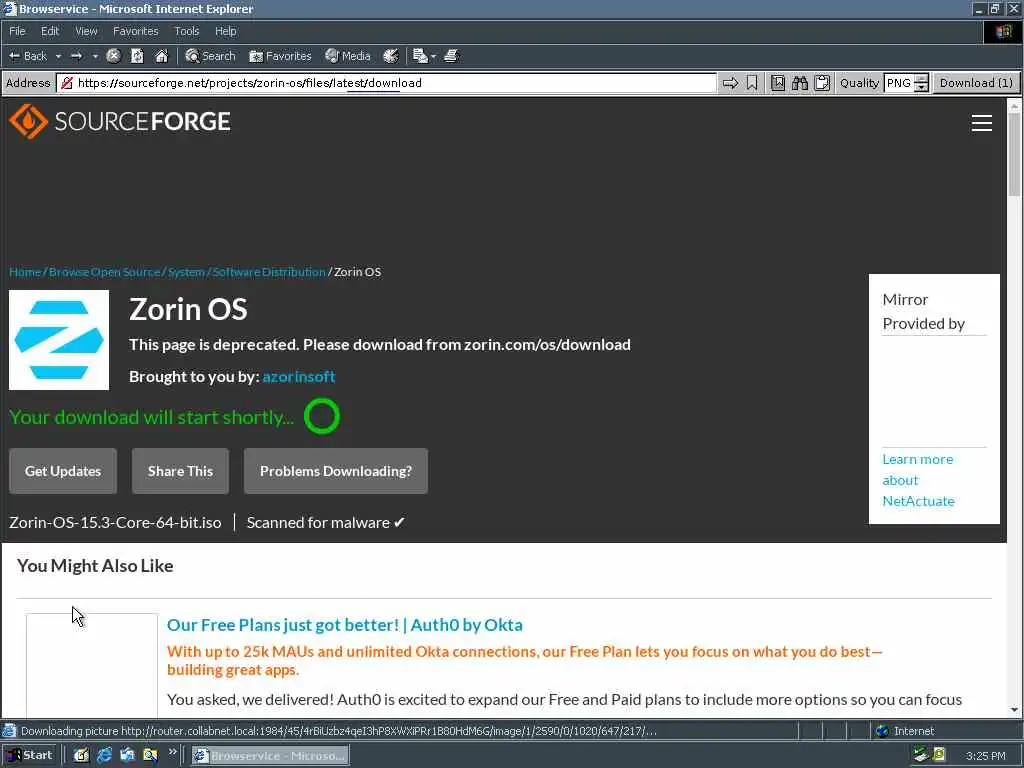Click the Browservice taskbar window button
The height and width of the screenshot is (768, 1024).
270,756
